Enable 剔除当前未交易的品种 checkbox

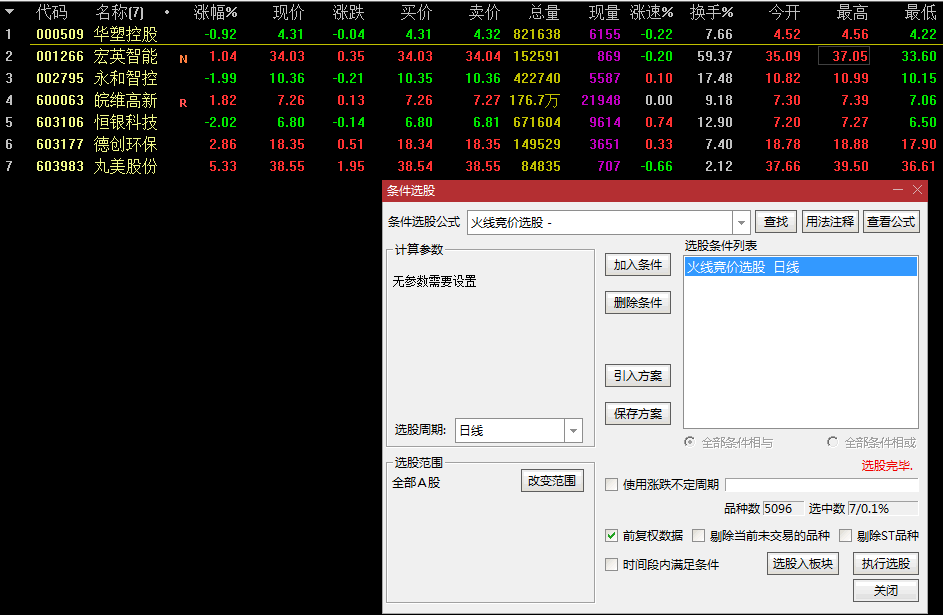[698, 536]
